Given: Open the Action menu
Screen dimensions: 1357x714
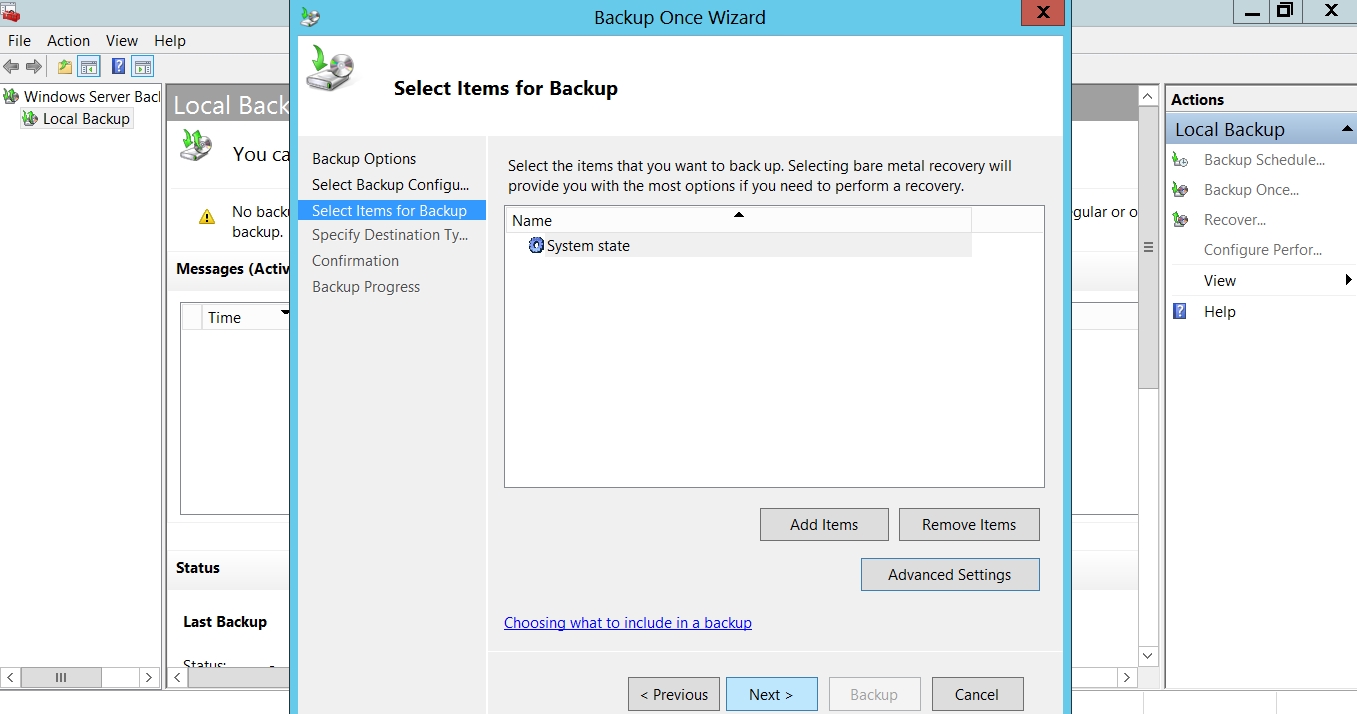Looking at the screenshot, I should pos(68,41).
